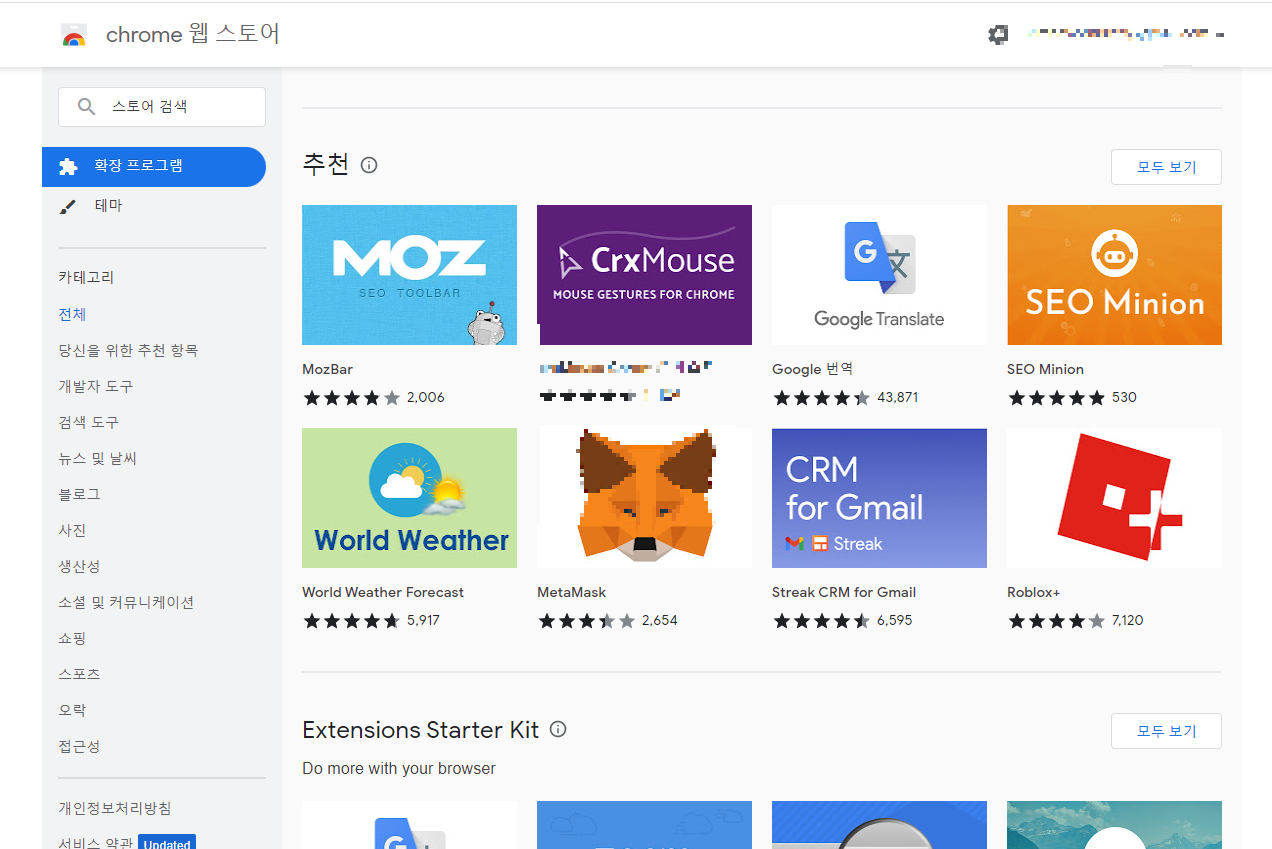Image resolution: width=1272 pixels, height=849 pixels.
Task: Choose the 오락 category
Action: [72, 710]
